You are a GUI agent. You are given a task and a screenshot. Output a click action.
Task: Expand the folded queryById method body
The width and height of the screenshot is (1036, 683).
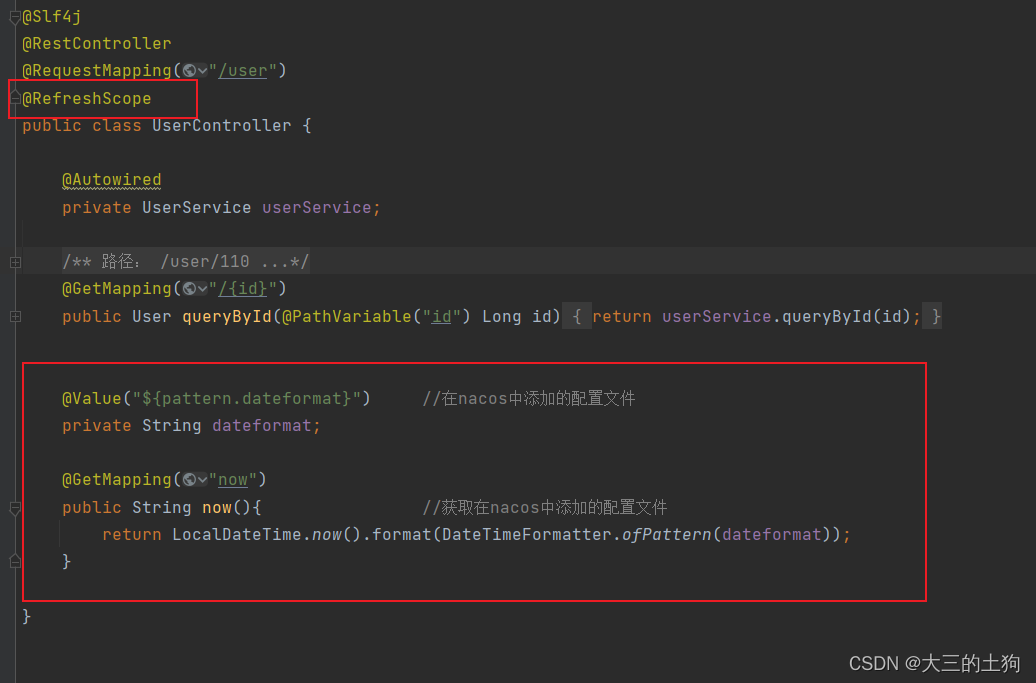point(15,317)
